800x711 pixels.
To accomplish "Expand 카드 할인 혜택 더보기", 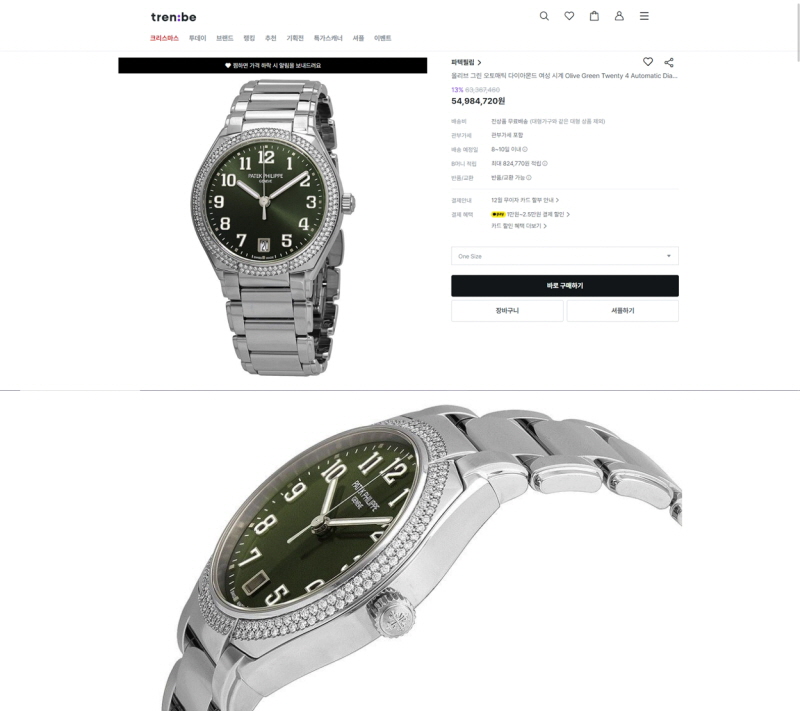I will click(x=518, y=226).
